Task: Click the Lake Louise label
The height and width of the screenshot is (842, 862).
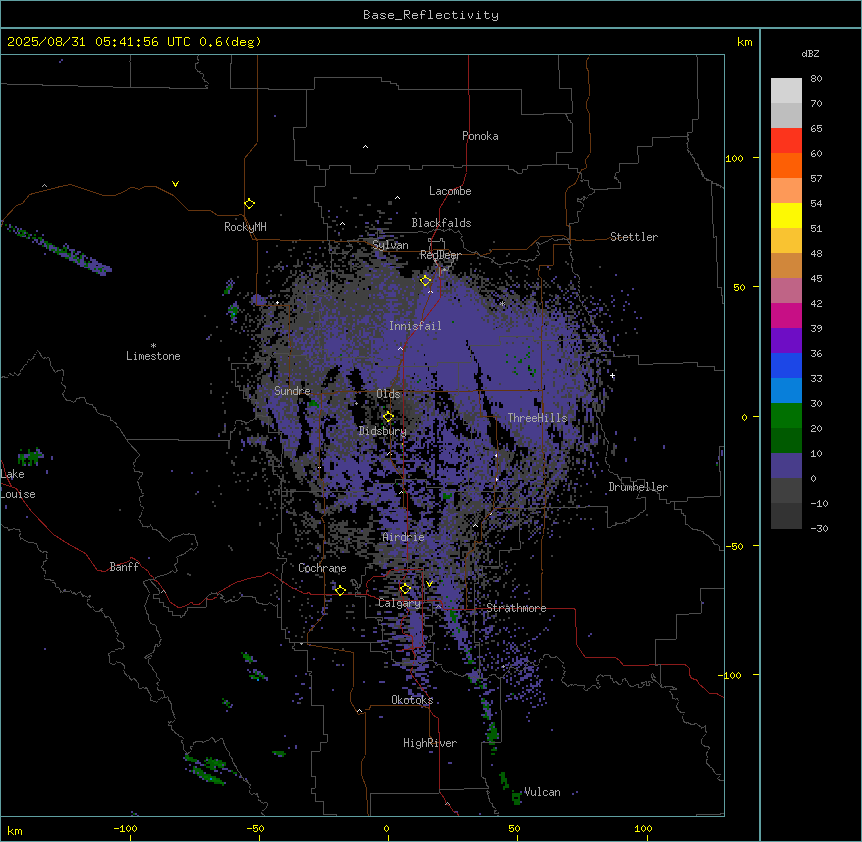Action: pos(18,484)
